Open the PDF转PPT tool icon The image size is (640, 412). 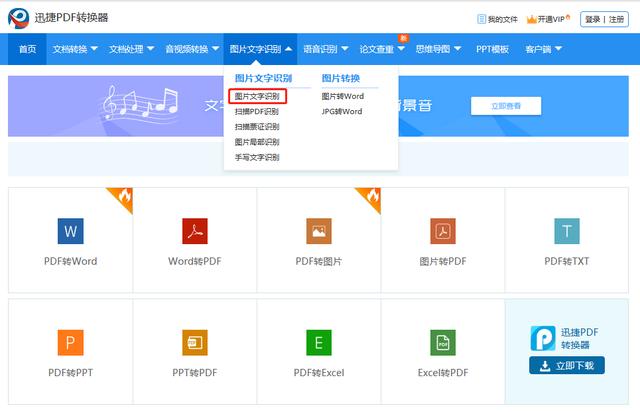click(71, 343)
